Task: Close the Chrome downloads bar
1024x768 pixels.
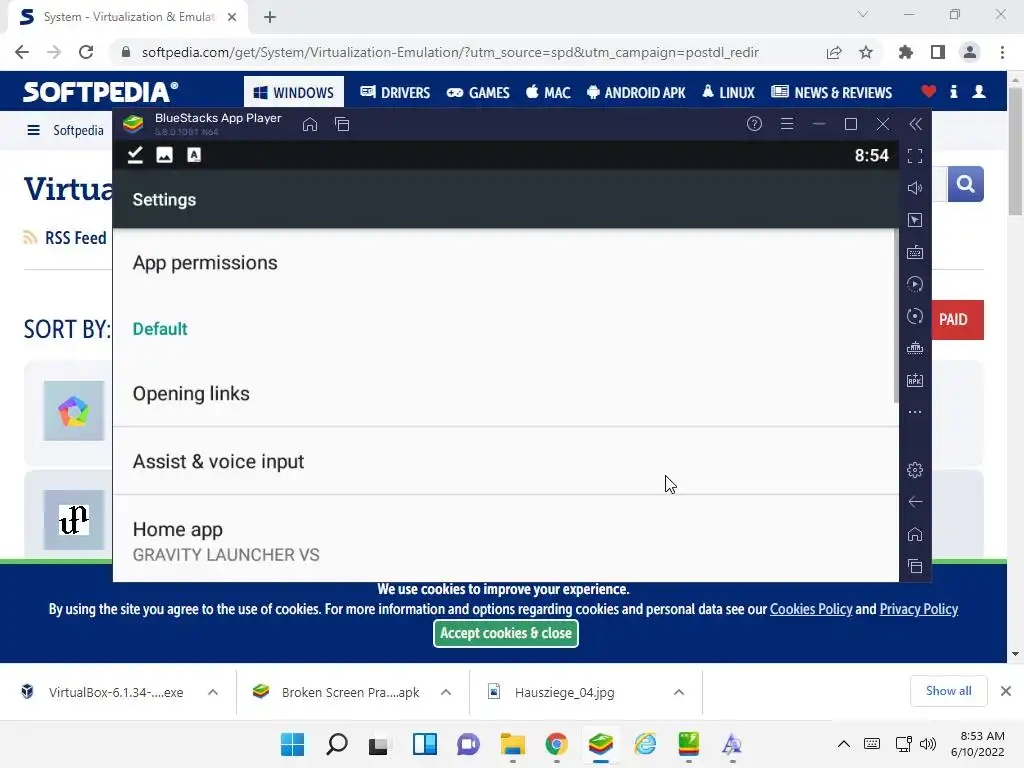Action: 1006,691
